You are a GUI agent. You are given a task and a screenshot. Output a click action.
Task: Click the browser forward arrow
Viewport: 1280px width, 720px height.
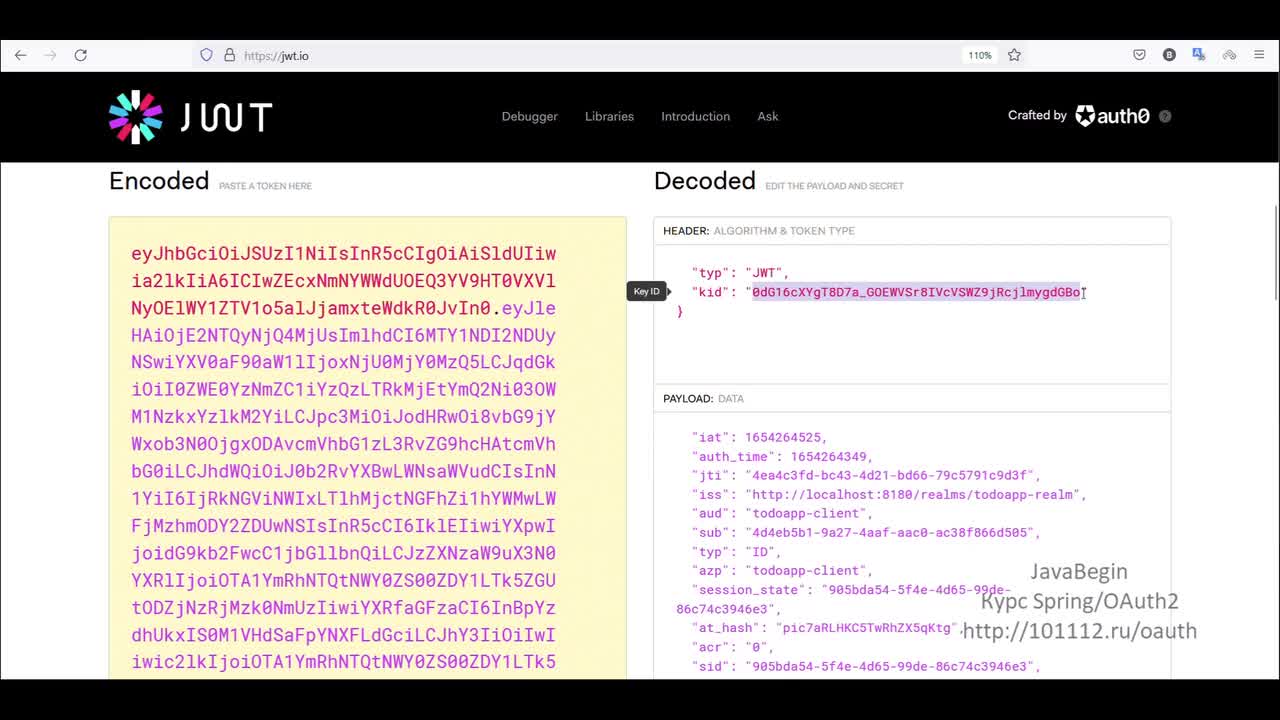50,55
